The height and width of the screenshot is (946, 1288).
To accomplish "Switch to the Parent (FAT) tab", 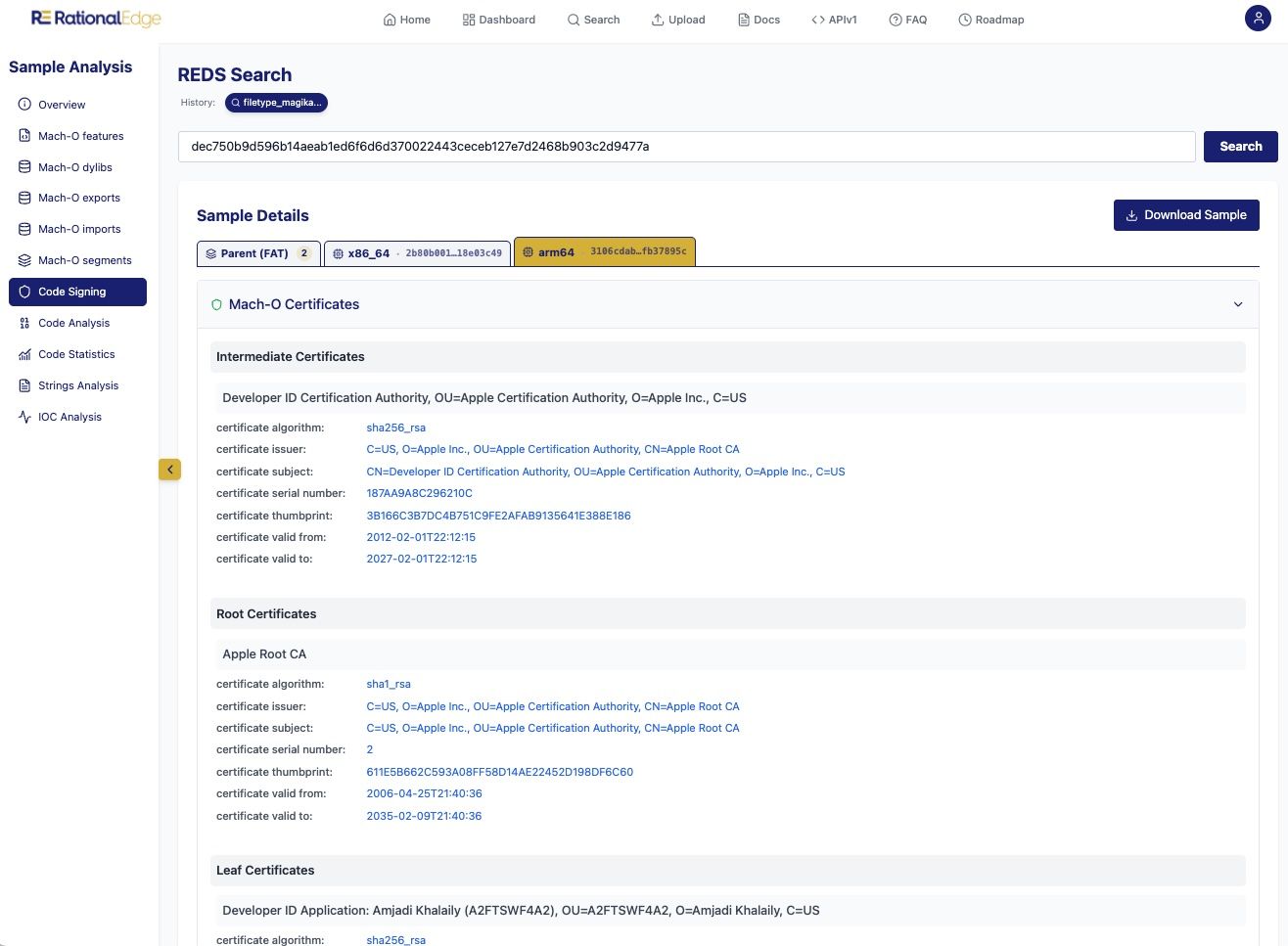I will pyautogui.click(x=257, y=253).
